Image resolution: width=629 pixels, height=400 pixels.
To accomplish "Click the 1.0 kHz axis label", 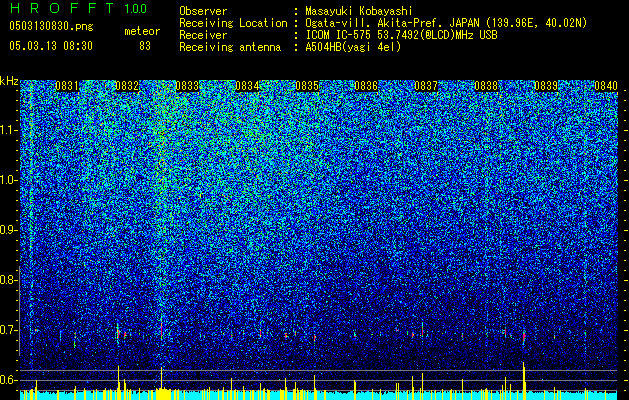I will pos(9,180).
